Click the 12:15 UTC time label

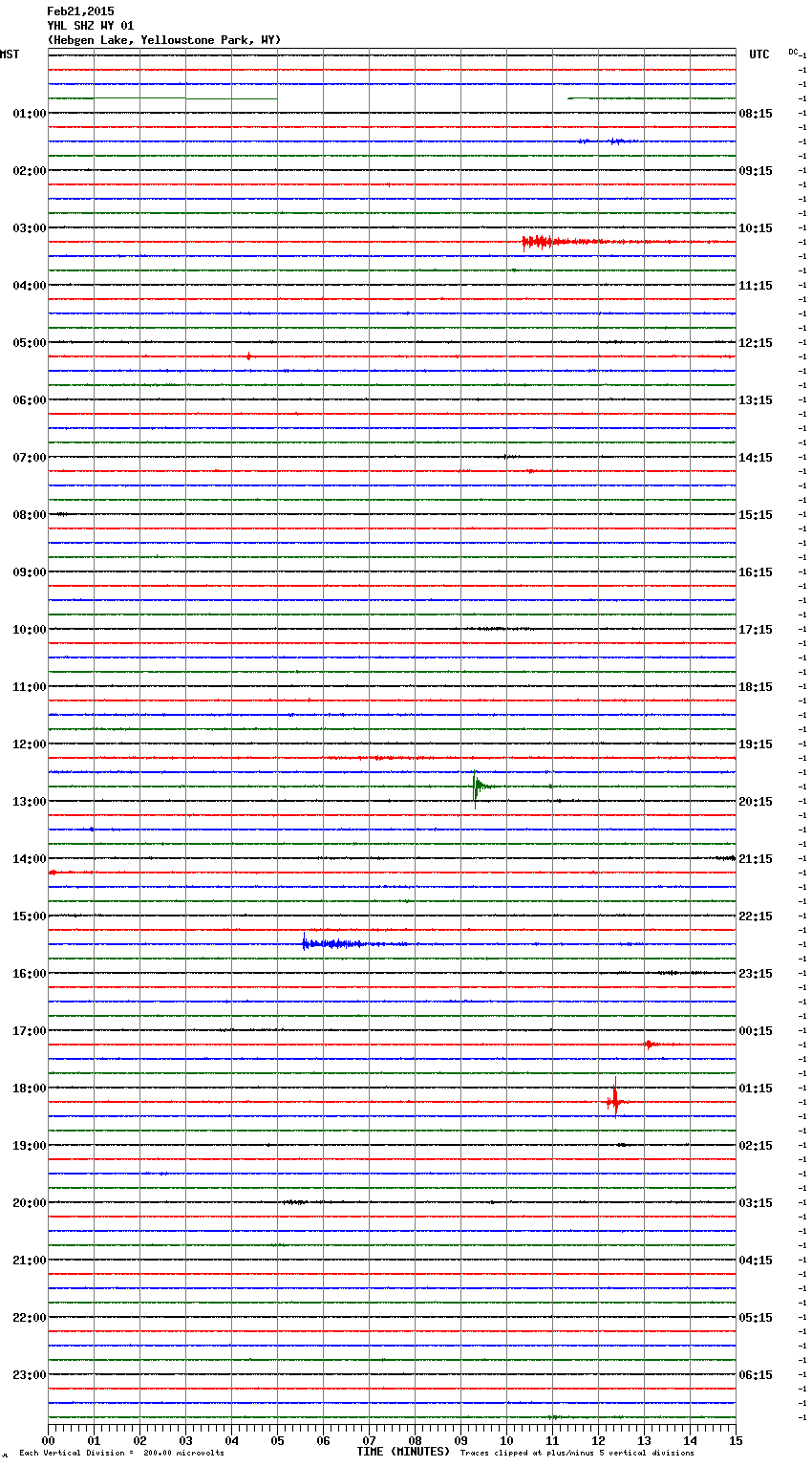(756, 343)
